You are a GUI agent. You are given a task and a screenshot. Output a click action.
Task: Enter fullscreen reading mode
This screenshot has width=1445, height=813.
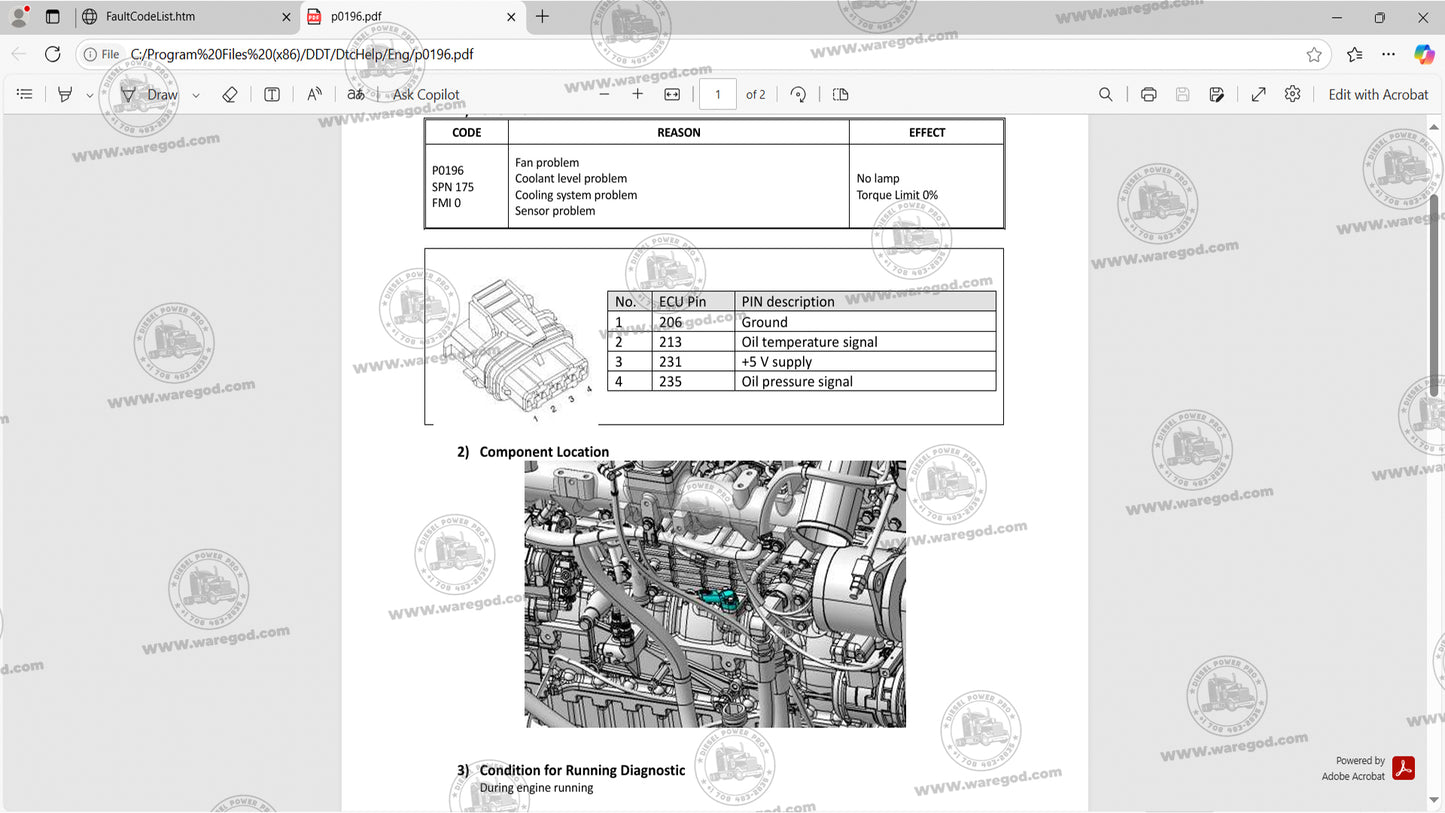pyautogui.click(x=1258, y=94)
